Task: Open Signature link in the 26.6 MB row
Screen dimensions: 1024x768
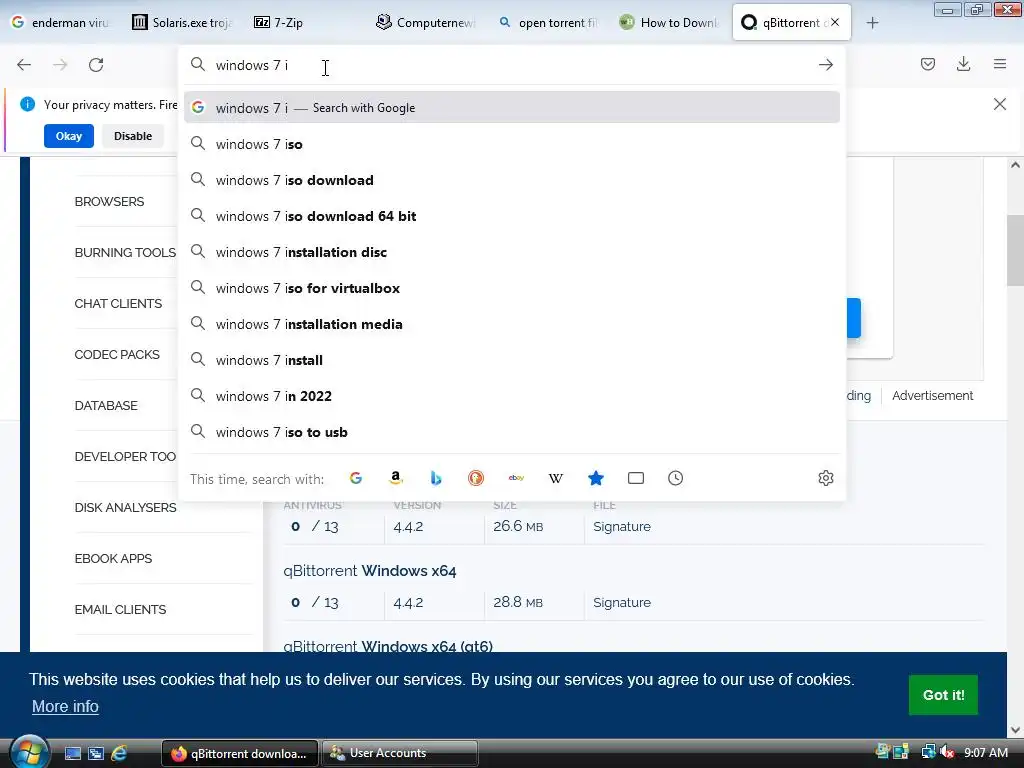Action: point(622,526)
